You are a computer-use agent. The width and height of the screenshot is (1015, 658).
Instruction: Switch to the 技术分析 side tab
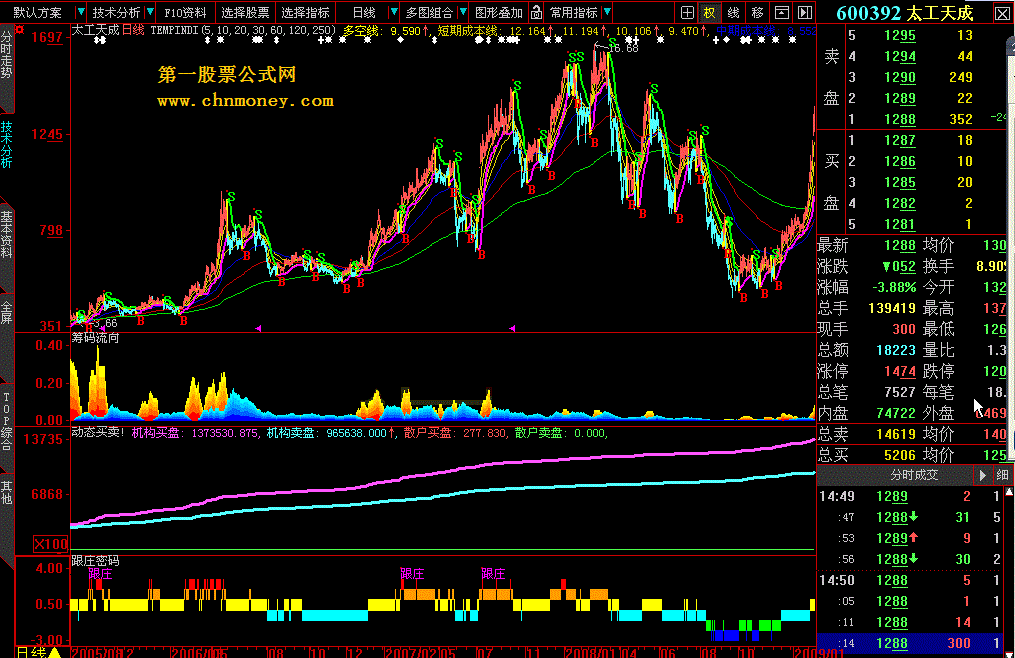[x=6, y=145]
